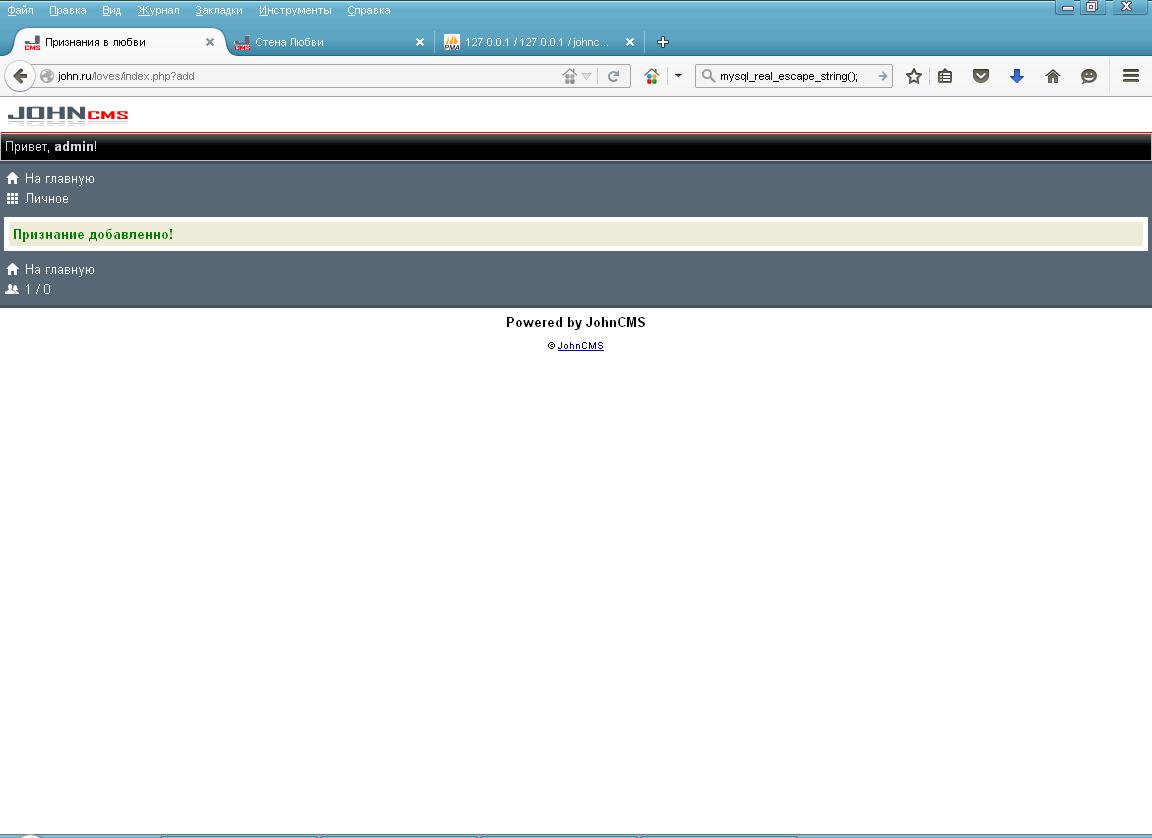Reload the page with the refresh icon
Viewport: 1152px width, 838px height.
[613, 76]
